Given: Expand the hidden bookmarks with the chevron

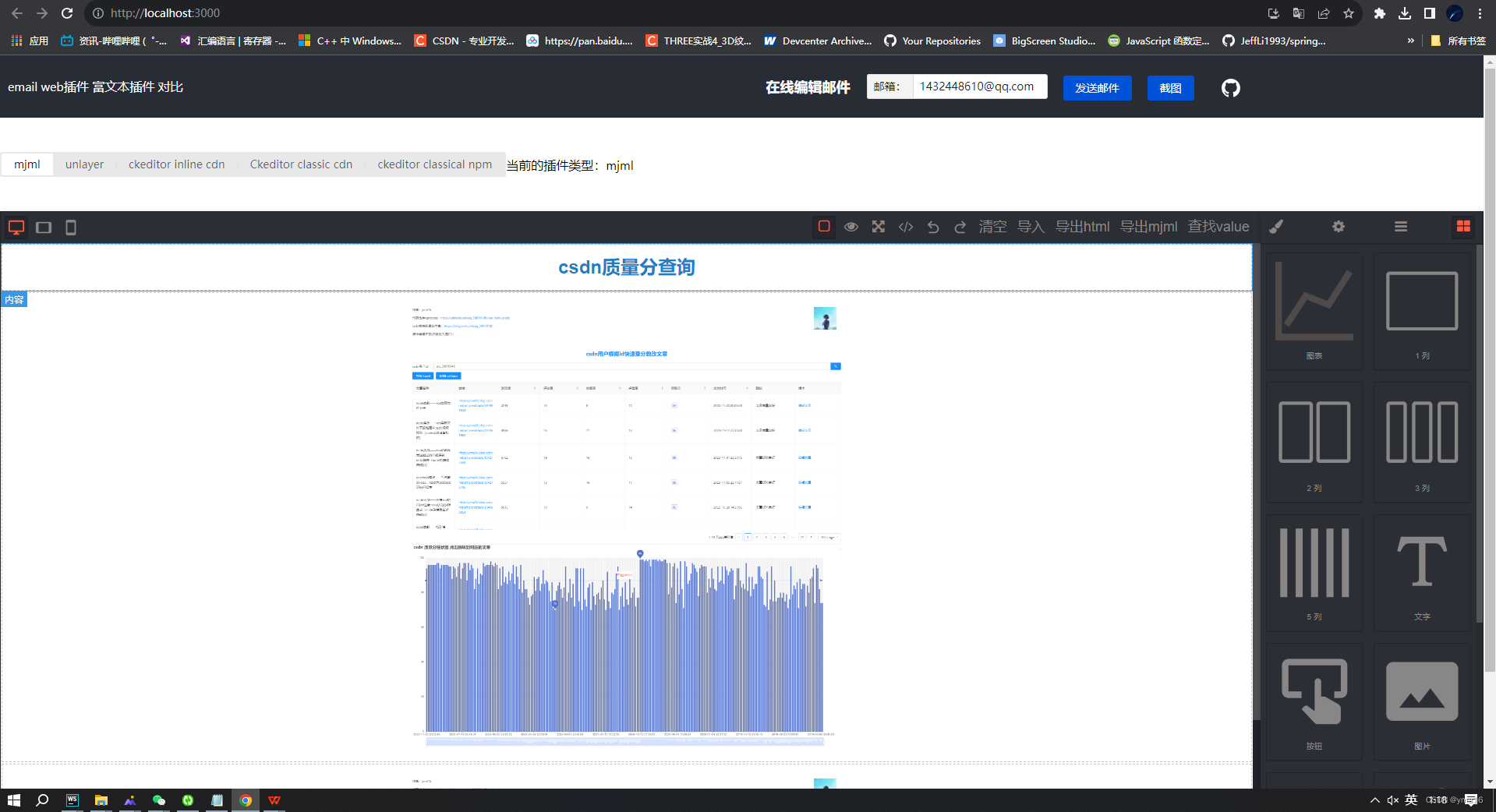Looking at the screenshot, I should (x=1411, y=41).
